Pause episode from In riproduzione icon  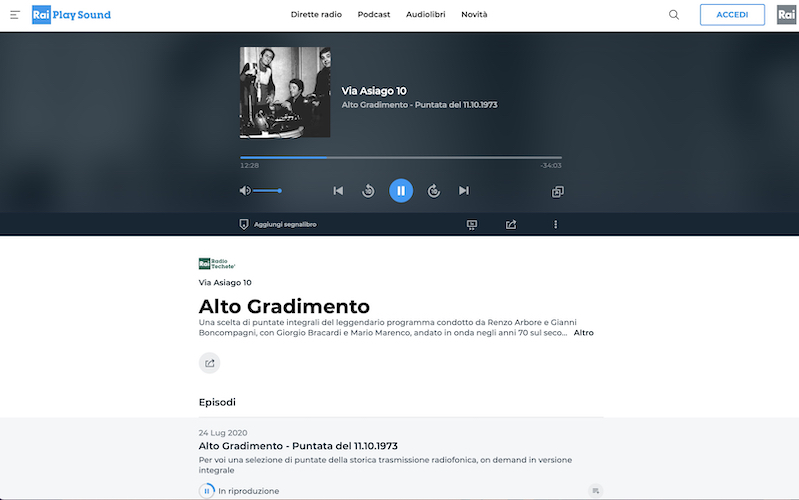[x=206, y=491]
